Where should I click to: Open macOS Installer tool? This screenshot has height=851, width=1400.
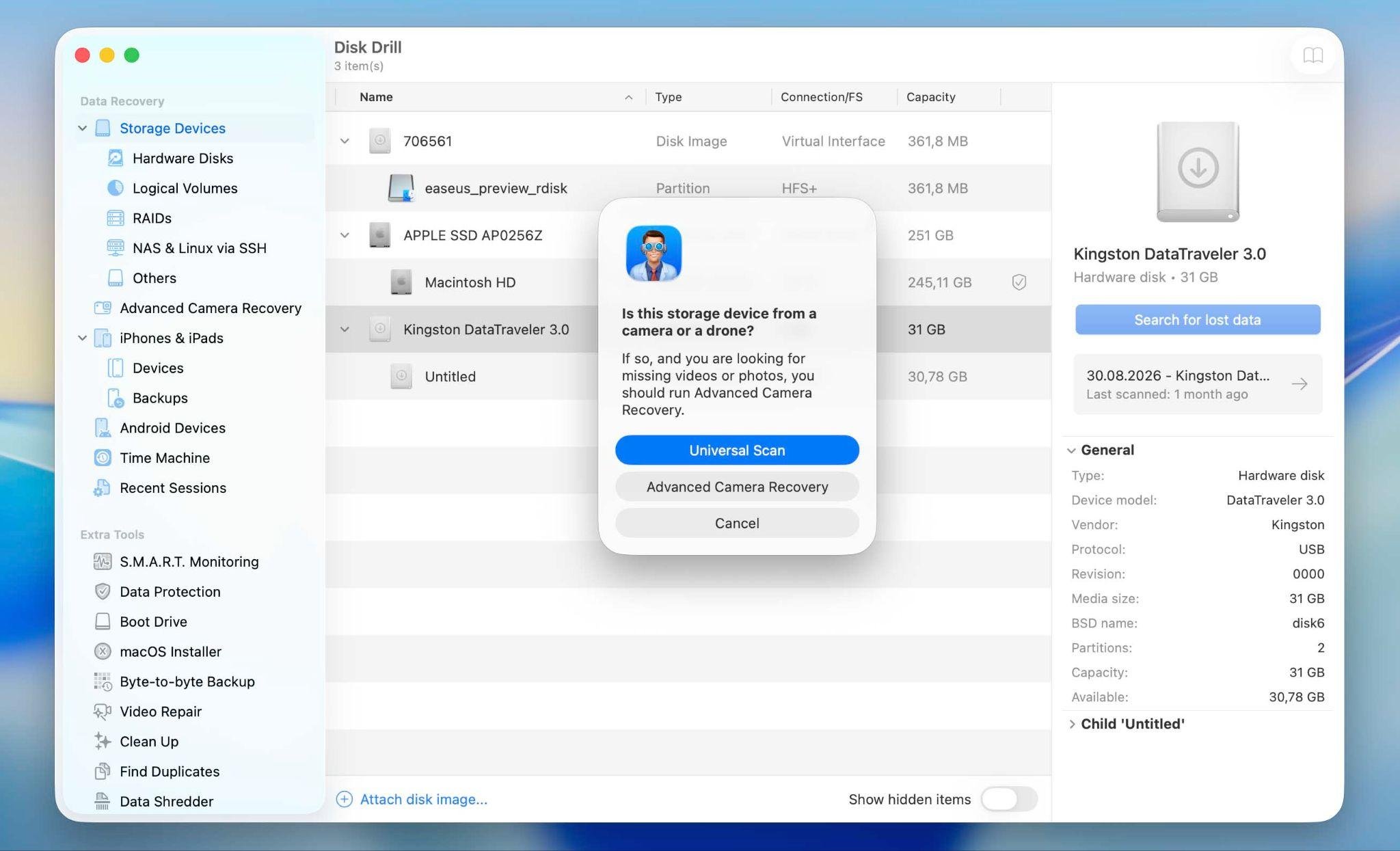point(170,652)
